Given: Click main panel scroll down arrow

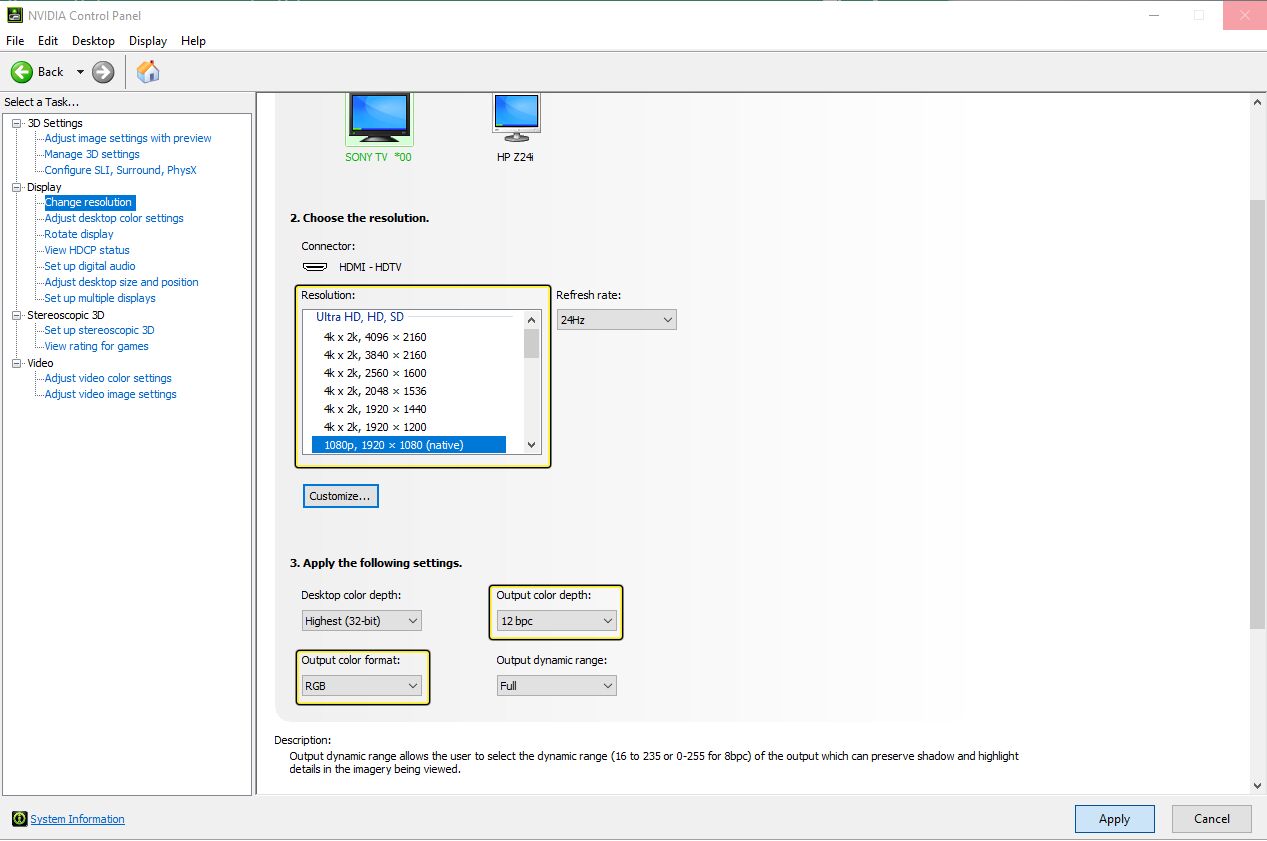Looking at the screenshot, I should tap(1258, 786).
